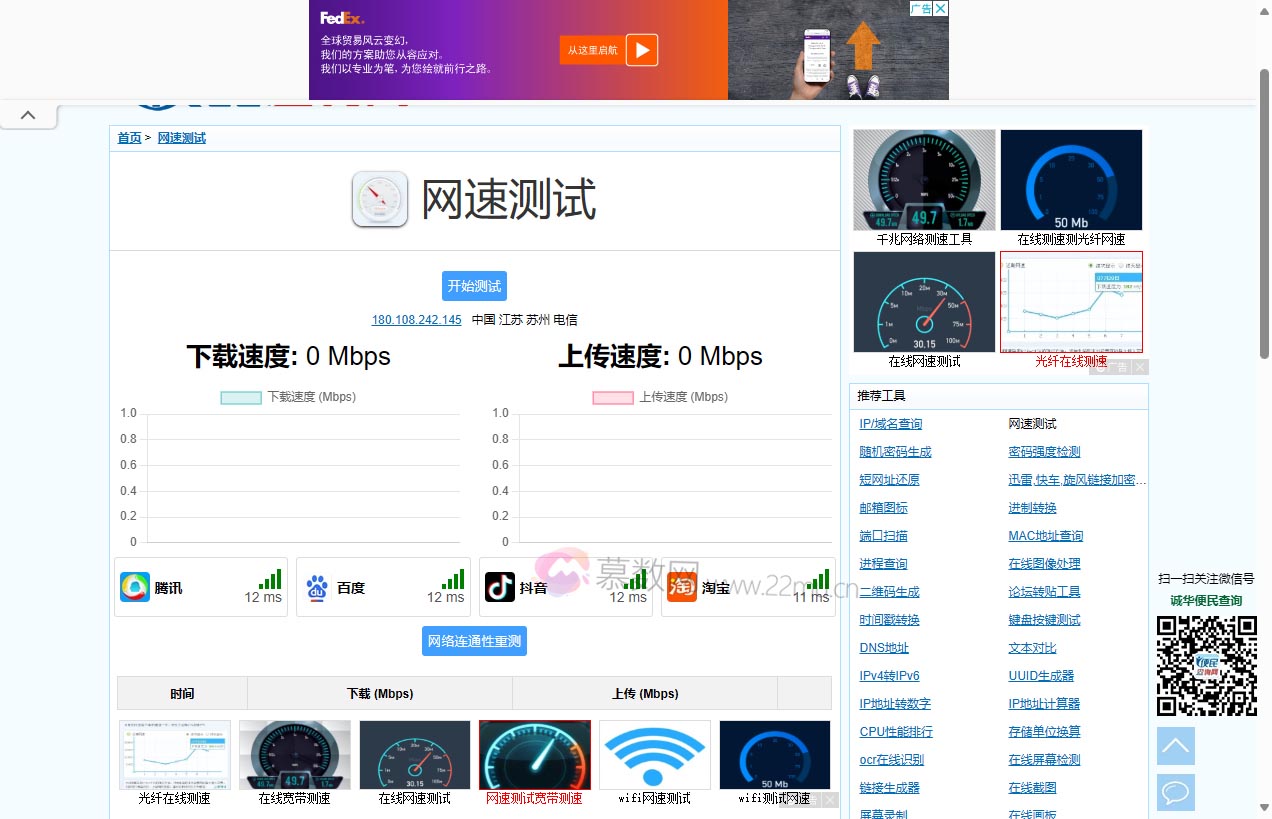Open the DNS地址 tool link

tap(882, 647)
